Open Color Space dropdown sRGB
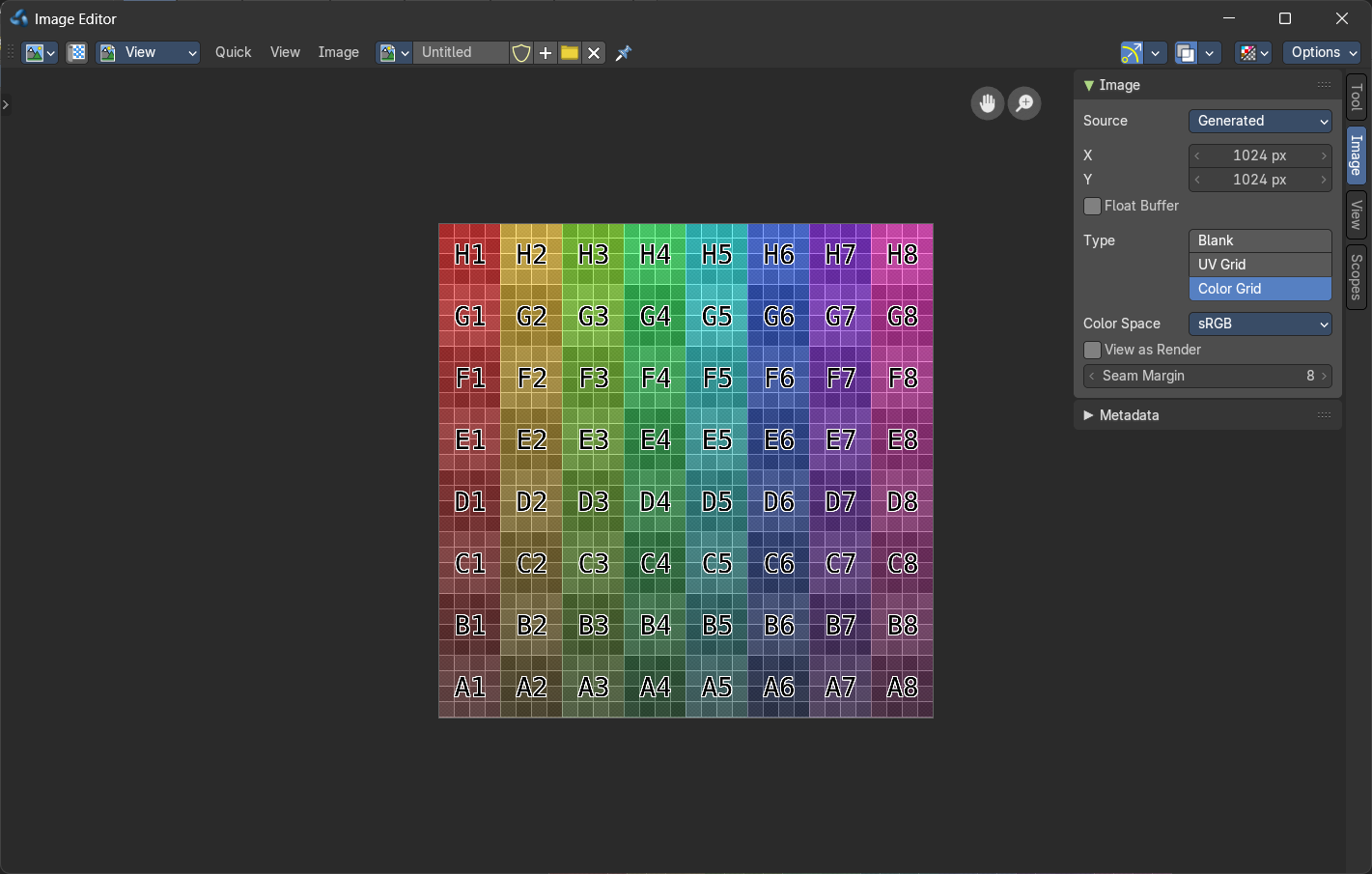The height and width of the screenshot is (874, 1372). point(1260,324)
